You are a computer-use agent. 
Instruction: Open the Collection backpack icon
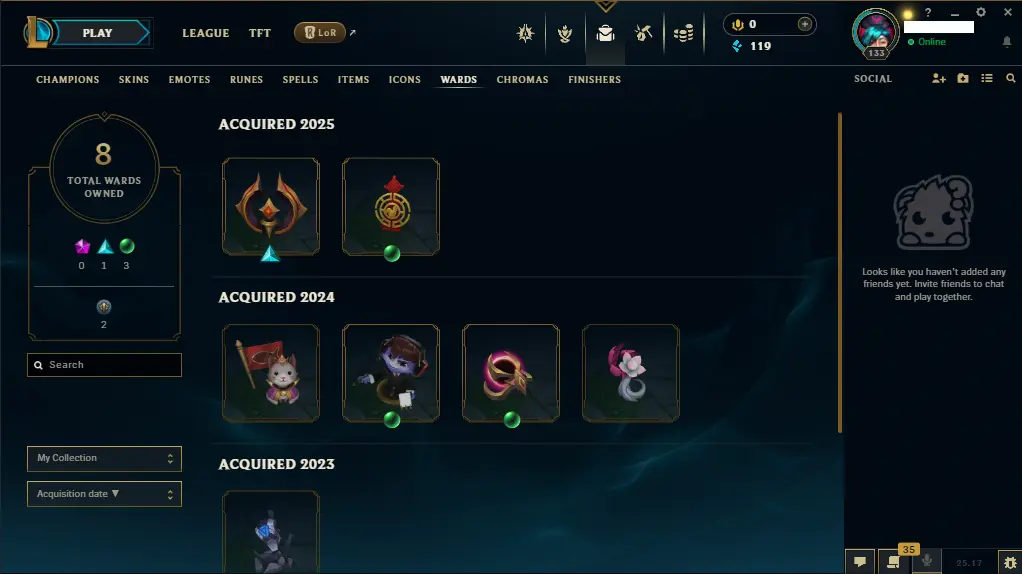coord(606,33)
